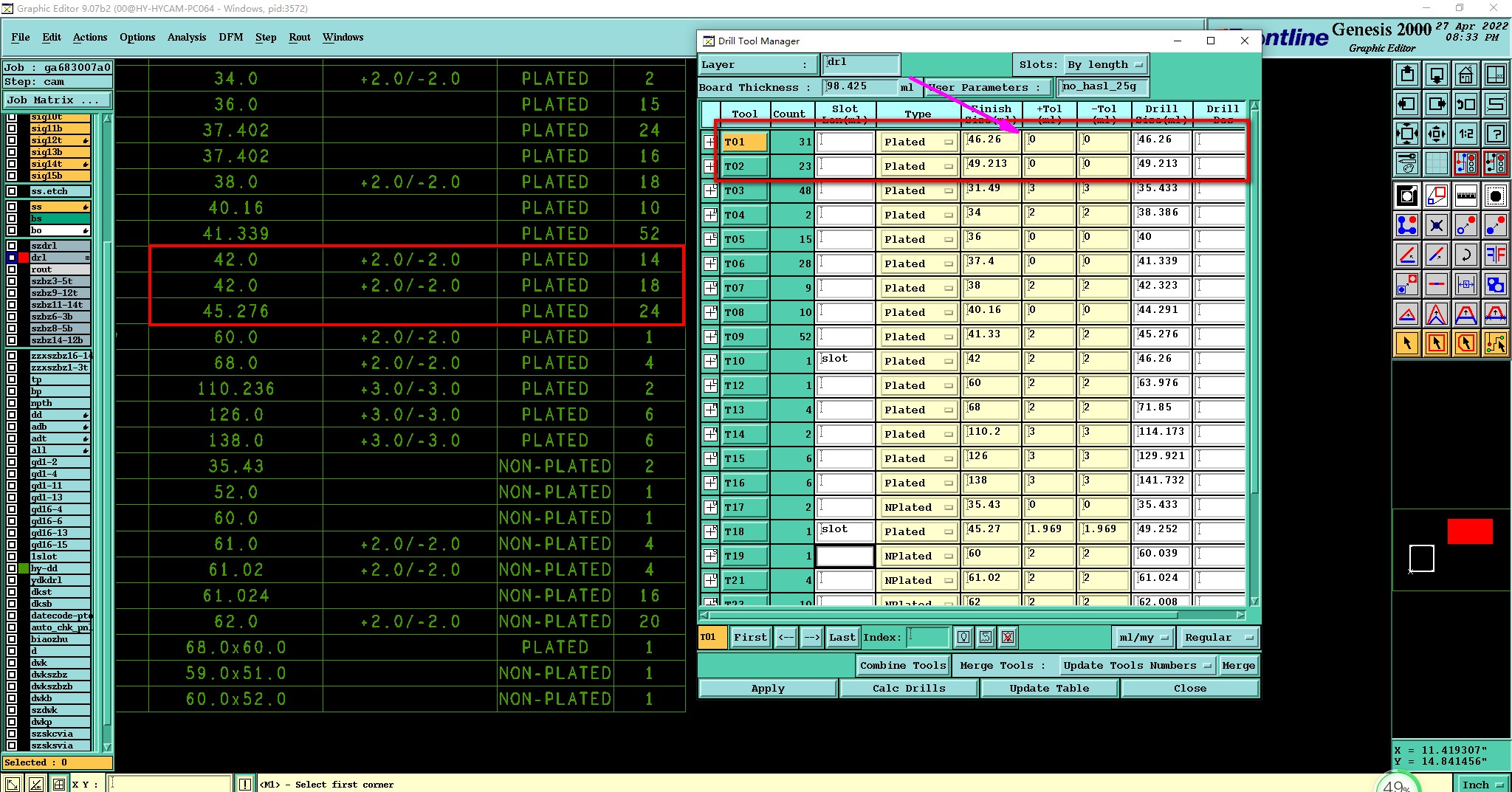
Task: Toggle checkbox for the sig12t layer
Action: point(12,140)
